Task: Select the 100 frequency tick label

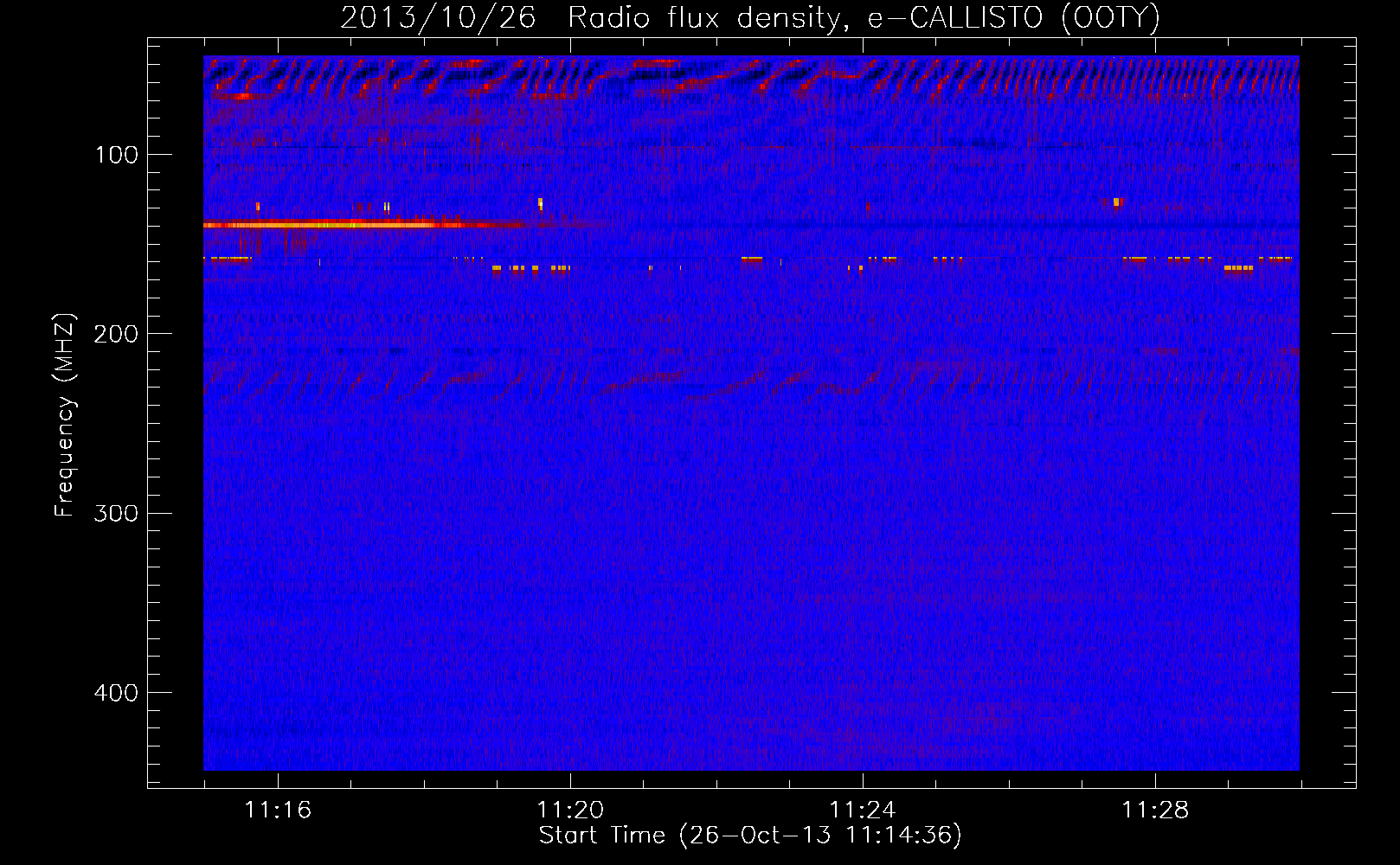Action: point(117,155)
